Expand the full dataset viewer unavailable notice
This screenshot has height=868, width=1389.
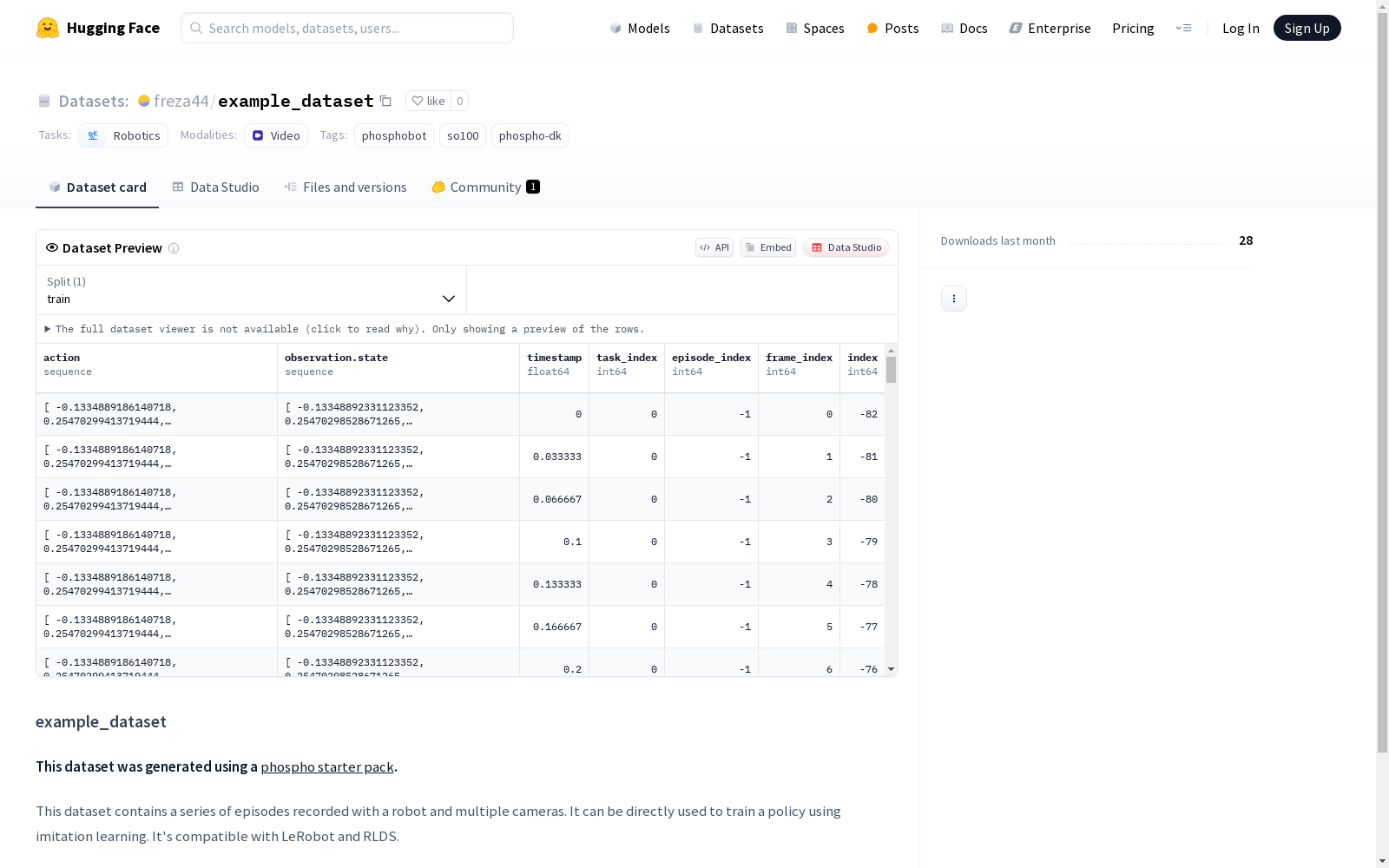click(345, 329)
